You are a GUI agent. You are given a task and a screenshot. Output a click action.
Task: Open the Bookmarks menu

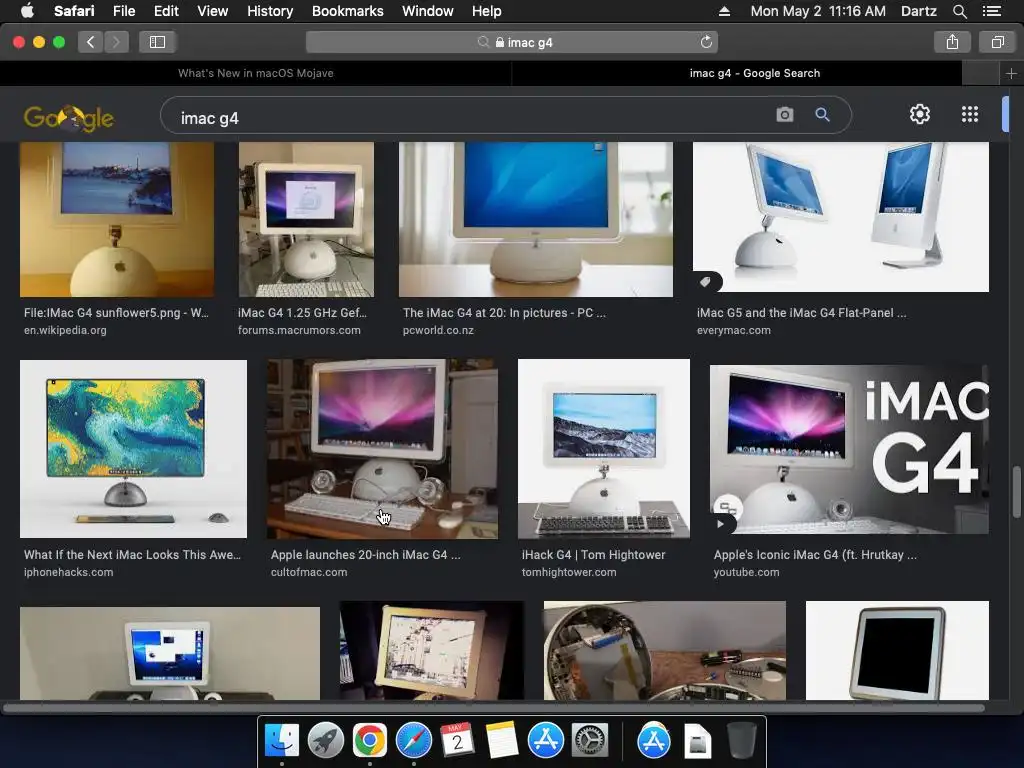tap(347, 11)
